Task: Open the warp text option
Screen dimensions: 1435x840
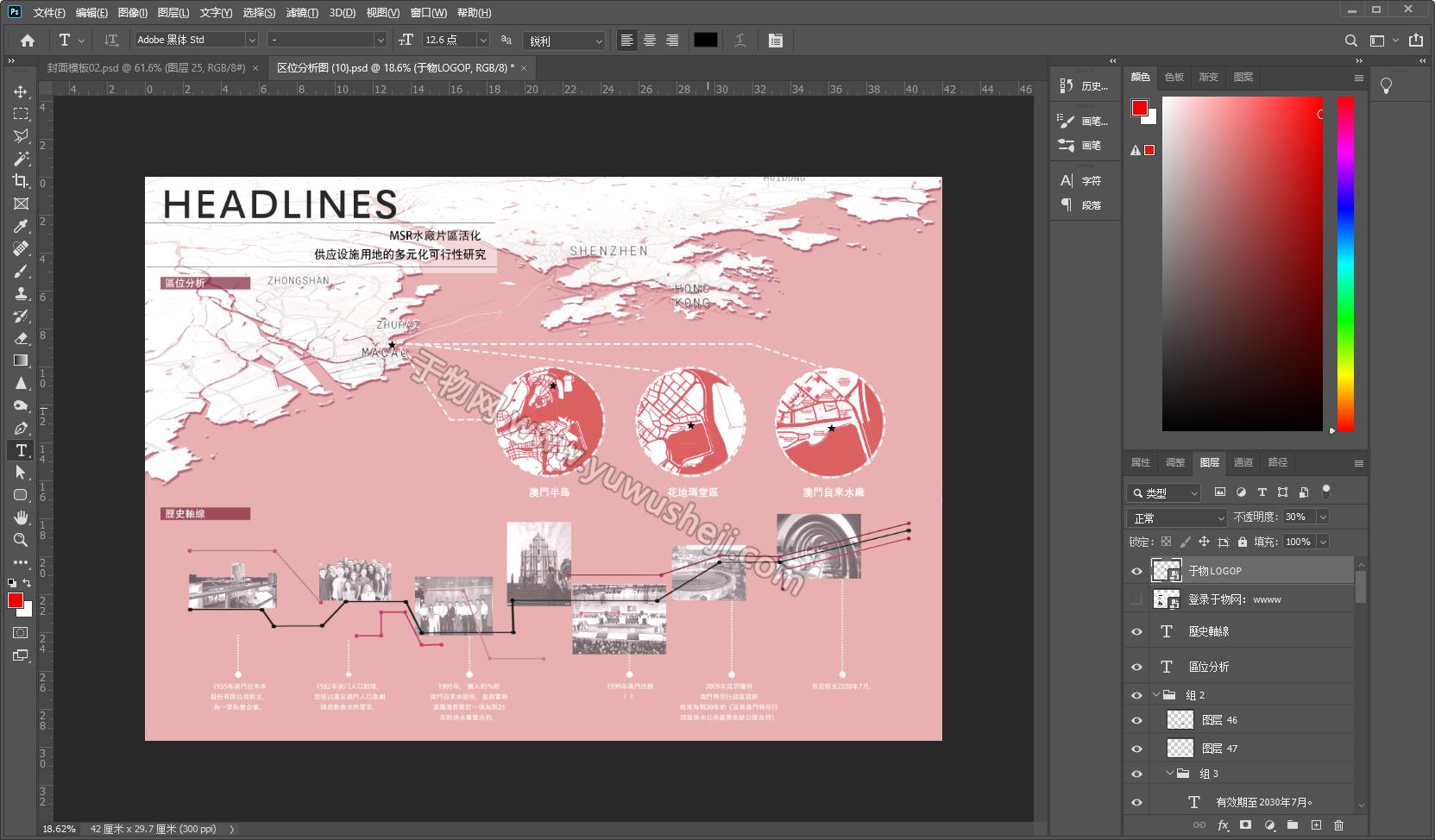Action: click(x=740, y=40)
